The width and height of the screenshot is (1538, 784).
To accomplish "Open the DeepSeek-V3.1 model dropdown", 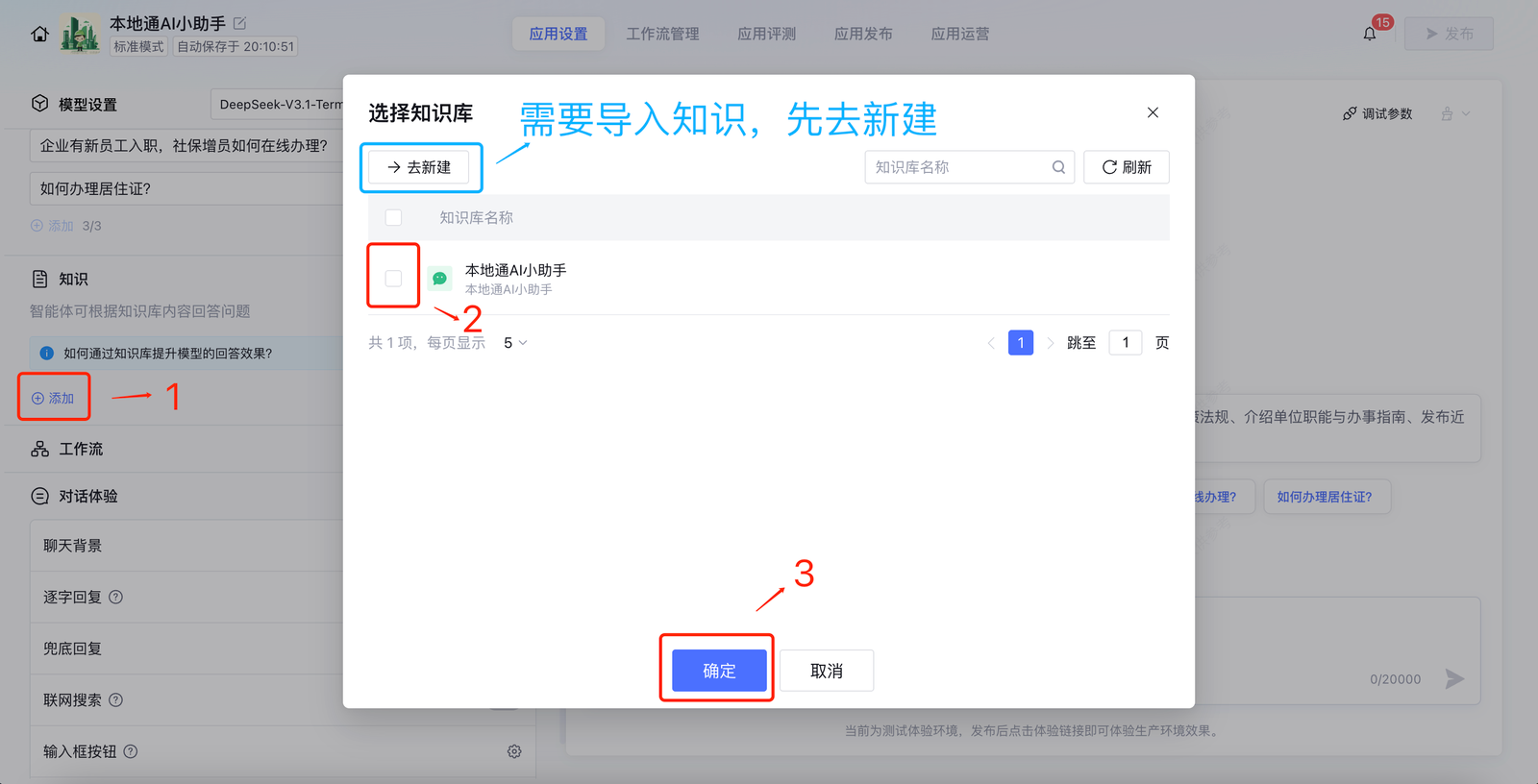I will pyautogui.click(x=279, y=105).
